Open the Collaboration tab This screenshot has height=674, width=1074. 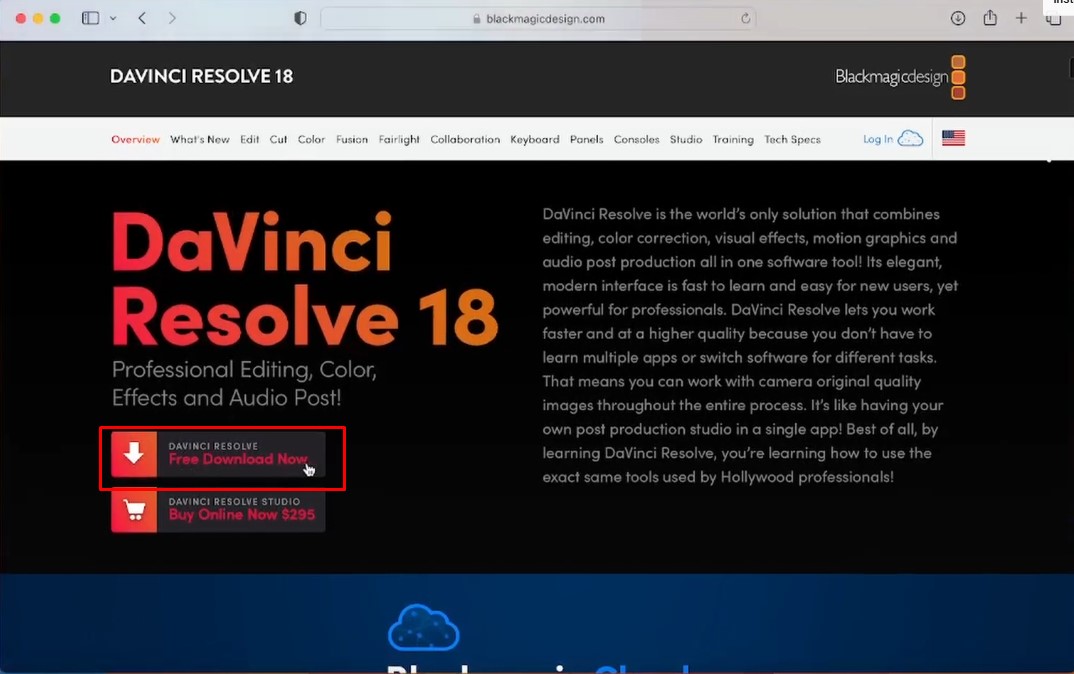pos(465,139)
